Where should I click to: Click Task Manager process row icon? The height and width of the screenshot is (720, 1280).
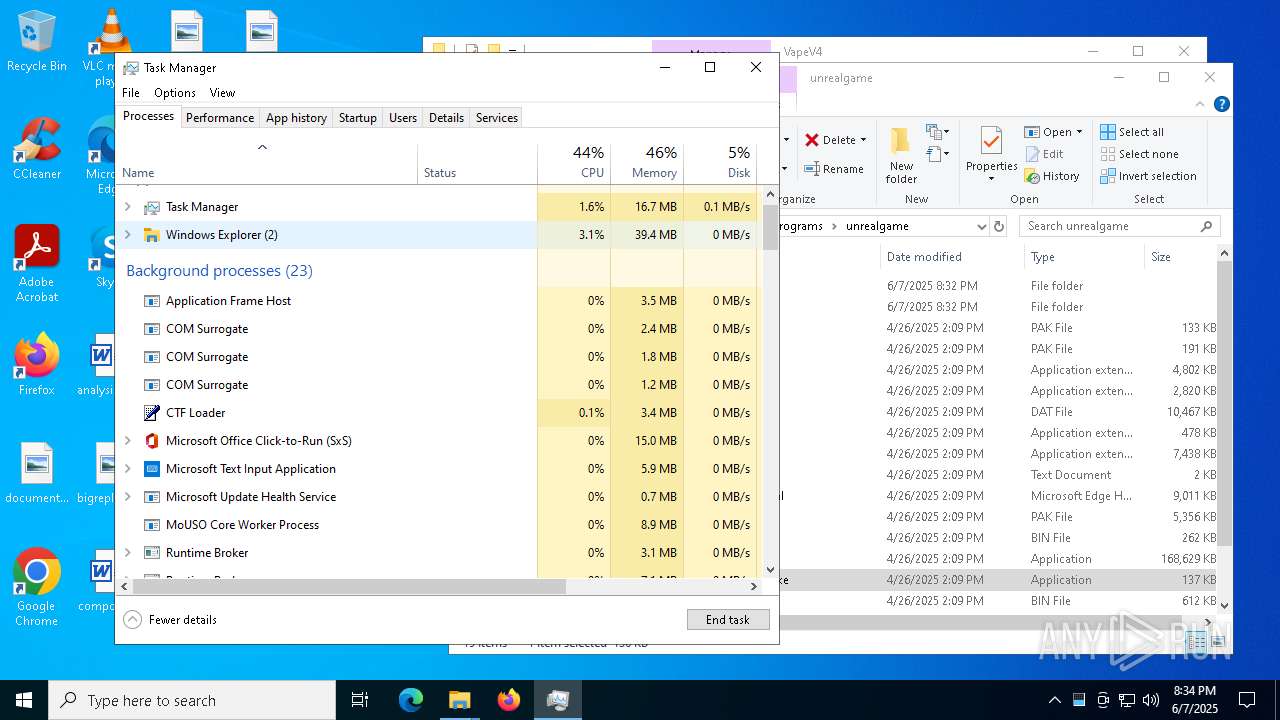(x=152, y=207)
